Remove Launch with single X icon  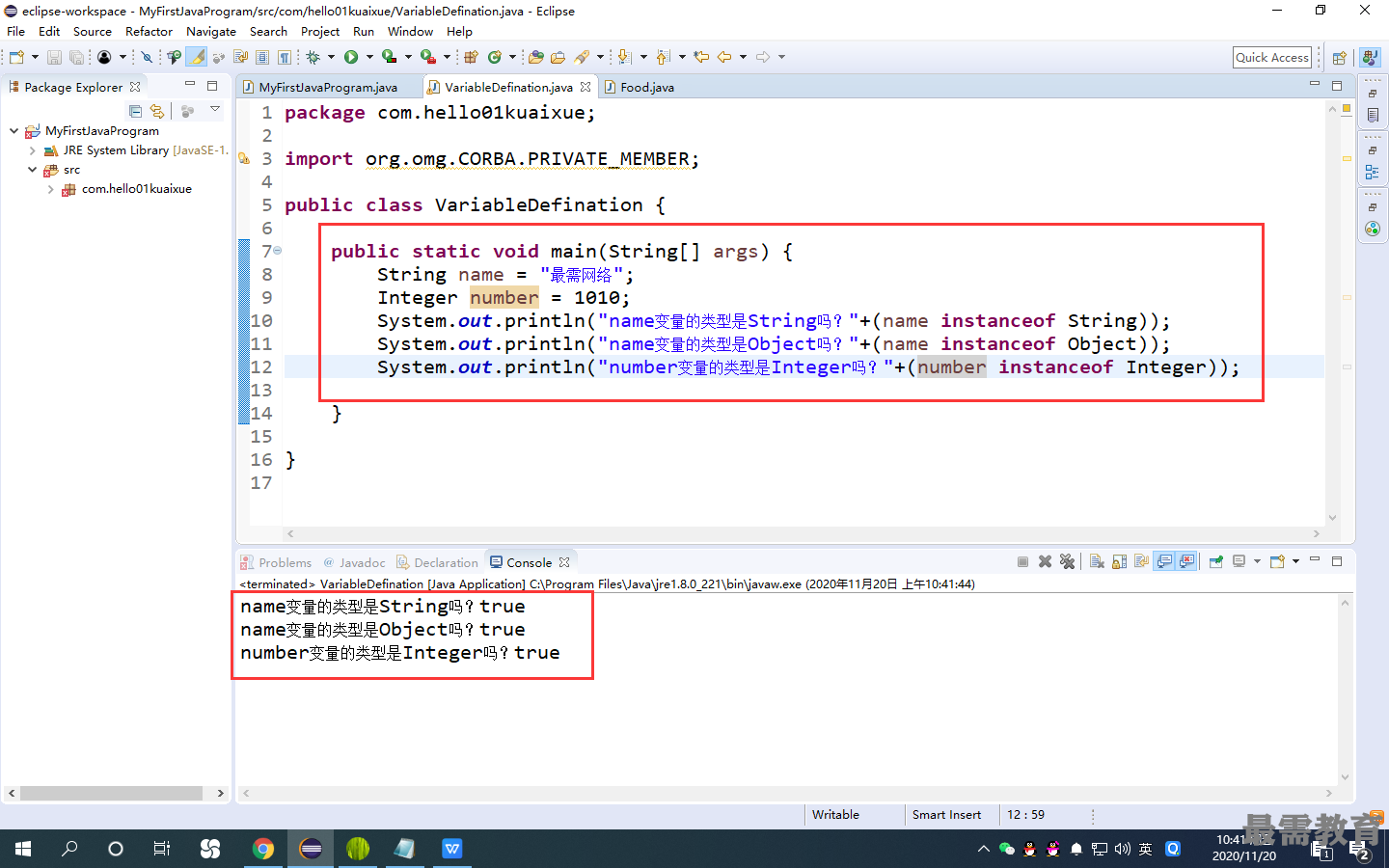(x=1045, y=561)
